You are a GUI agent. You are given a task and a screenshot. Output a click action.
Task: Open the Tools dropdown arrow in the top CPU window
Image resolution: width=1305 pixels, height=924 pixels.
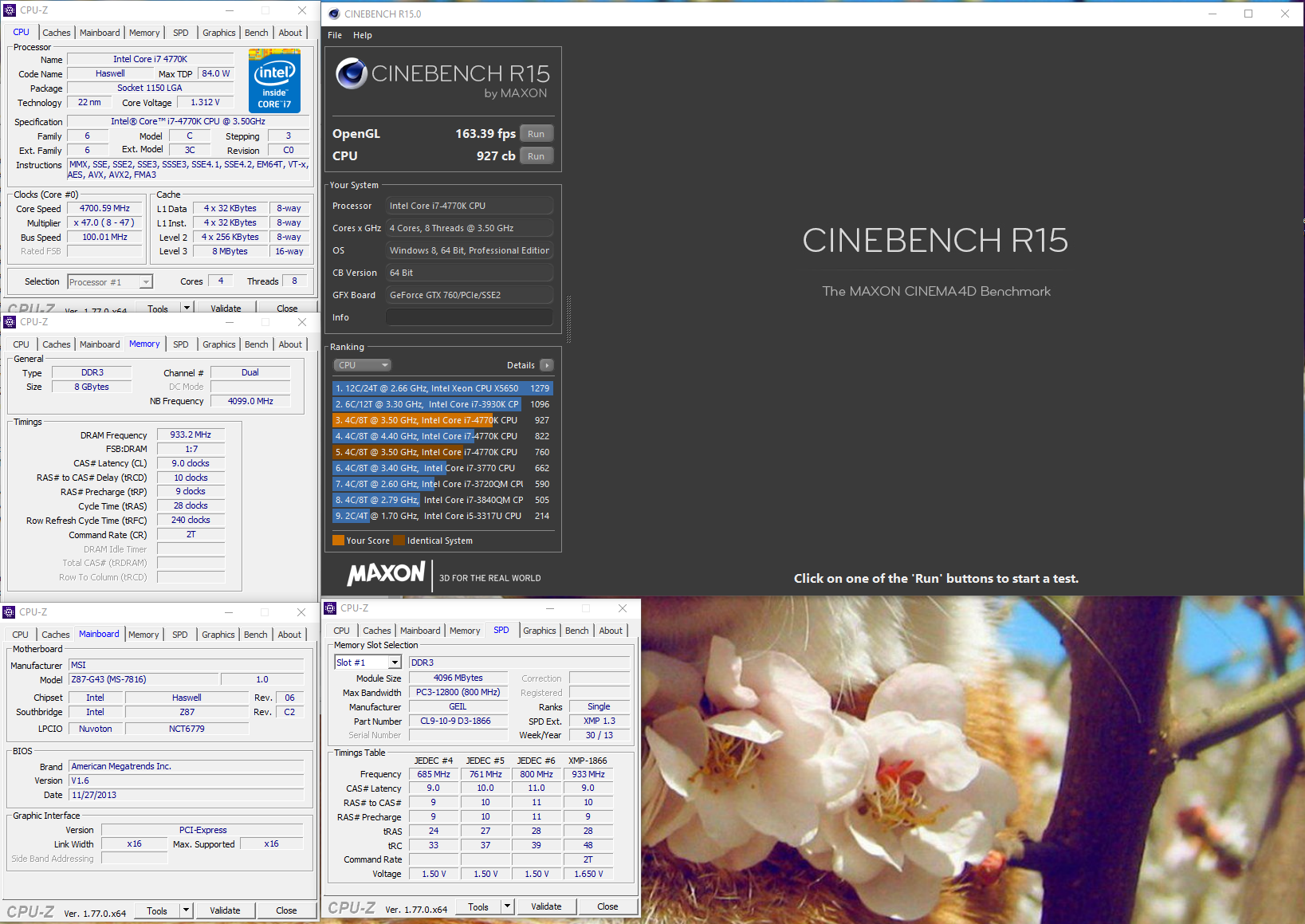pyautogui.click(x=187, y=309)
